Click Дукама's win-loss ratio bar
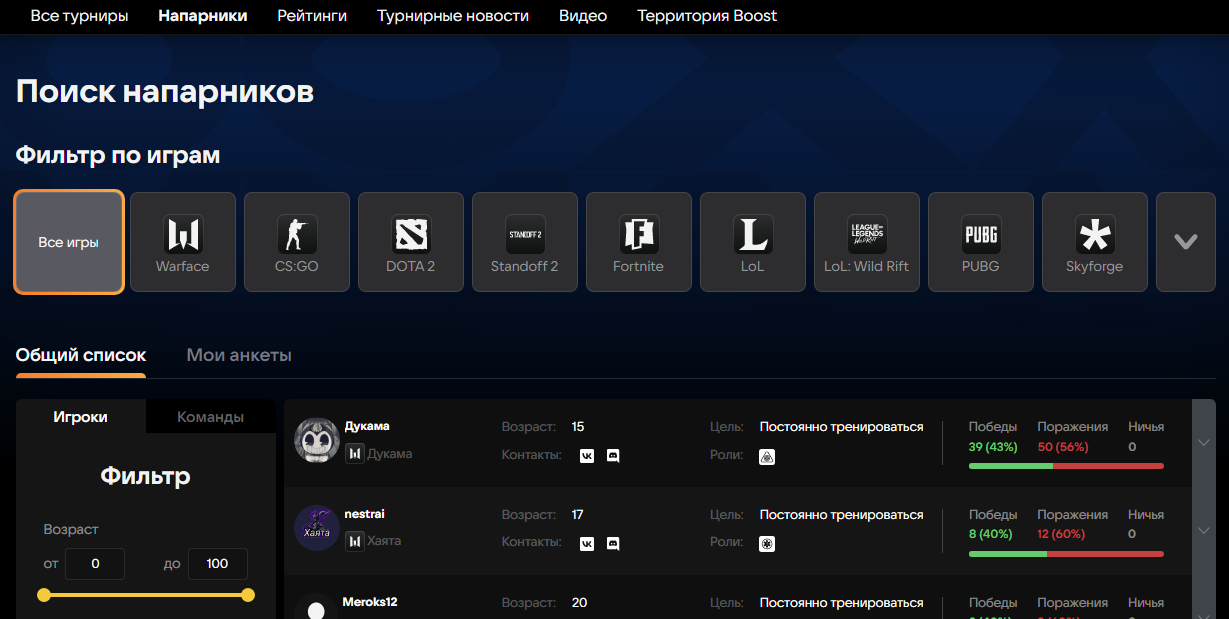This screenshot has height=619, width=1229. point(1066,466)
